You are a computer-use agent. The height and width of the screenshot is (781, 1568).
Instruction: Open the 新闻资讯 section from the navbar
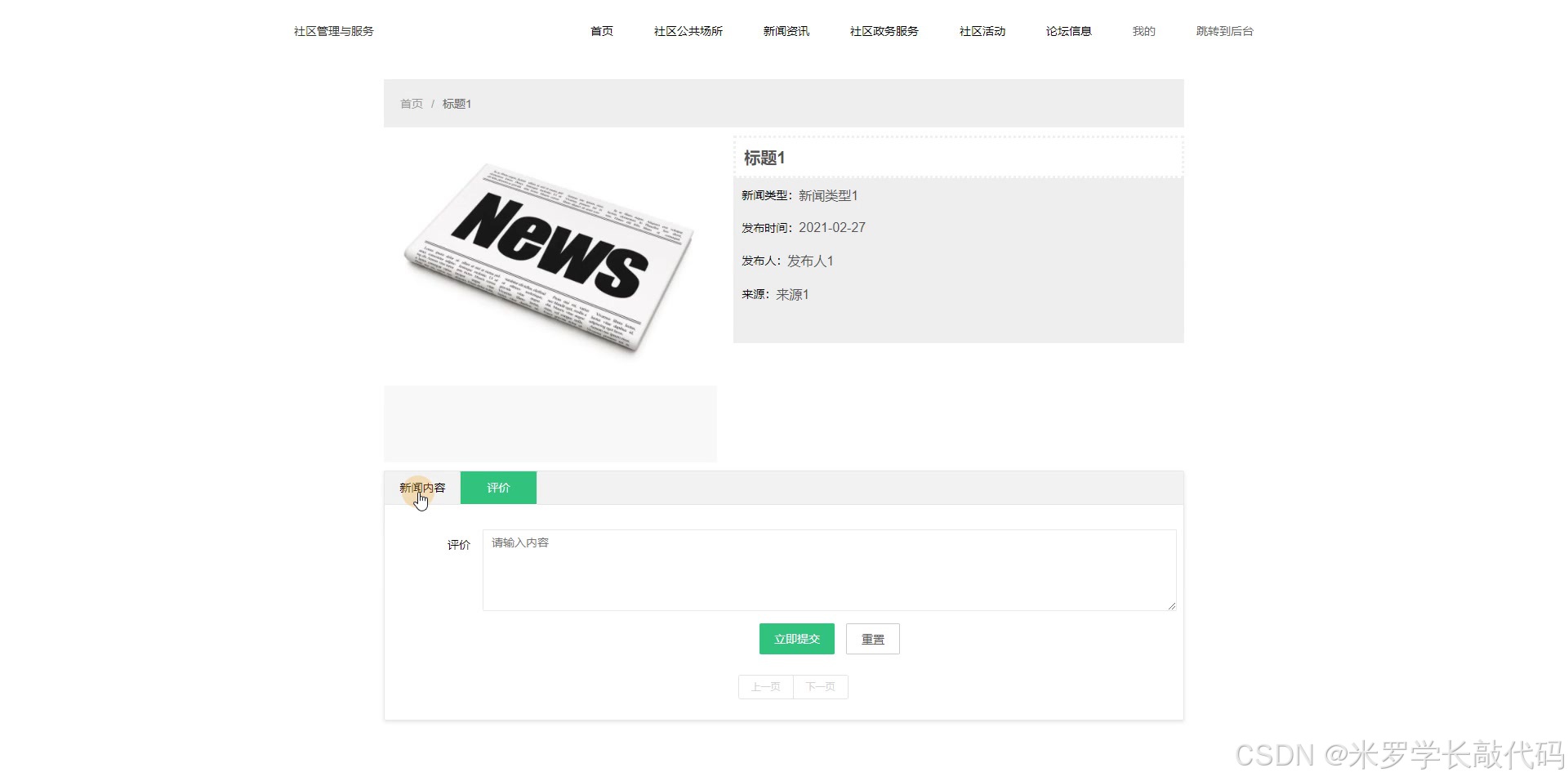[x=785, y=31]
